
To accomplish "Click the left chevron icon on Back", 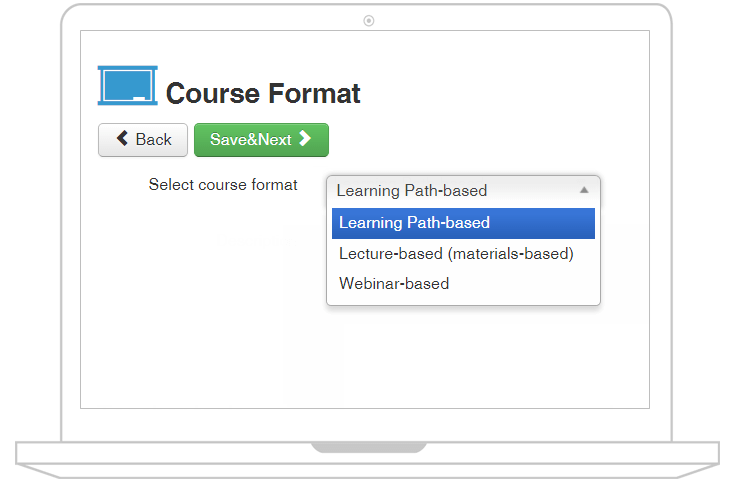I will pyautogui.click(x=122, y=139).
